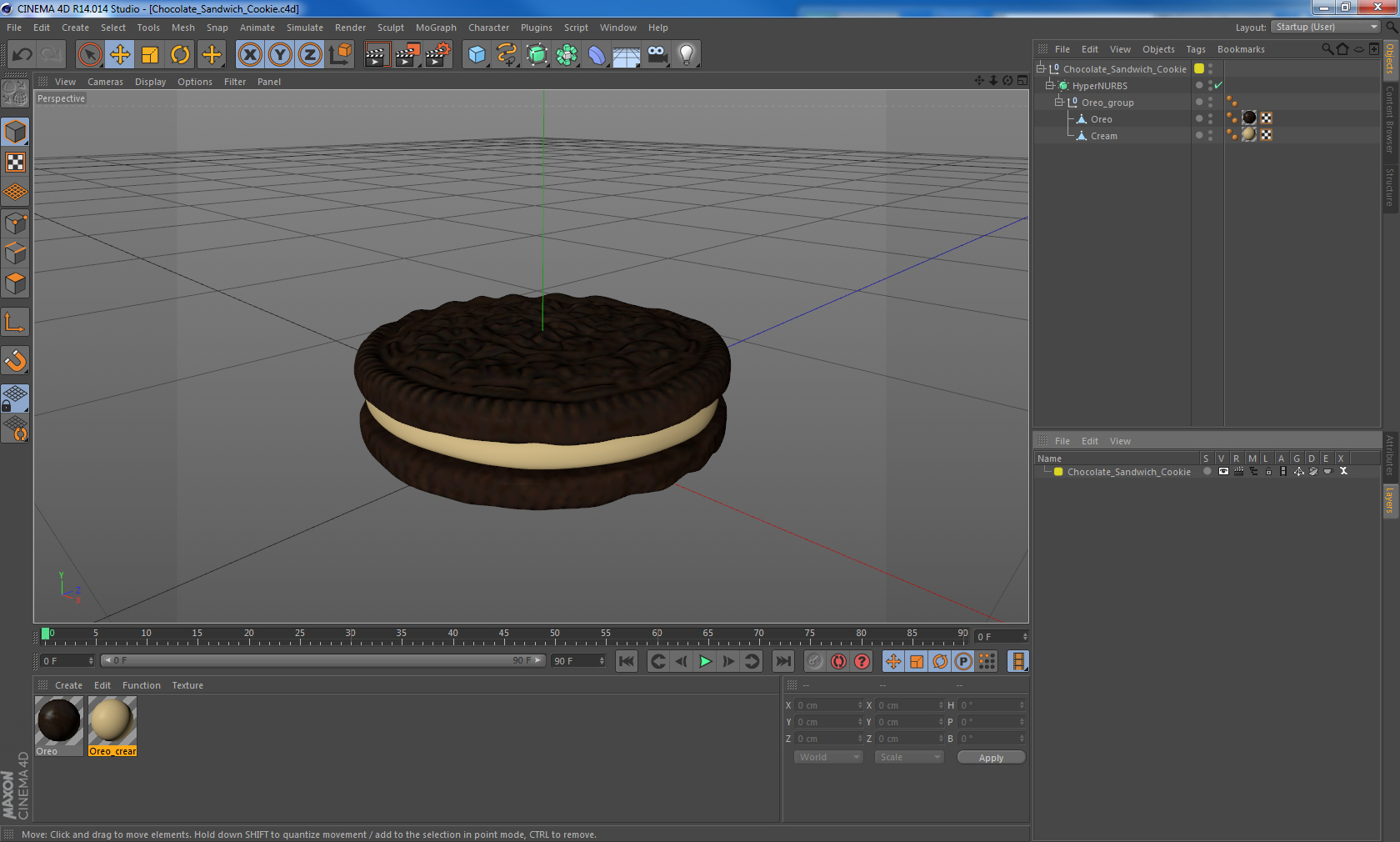Screen dimensions: 1400x842
Task: Open viewport Display menu
Action: pyautogui.click(x=150, y=82)
